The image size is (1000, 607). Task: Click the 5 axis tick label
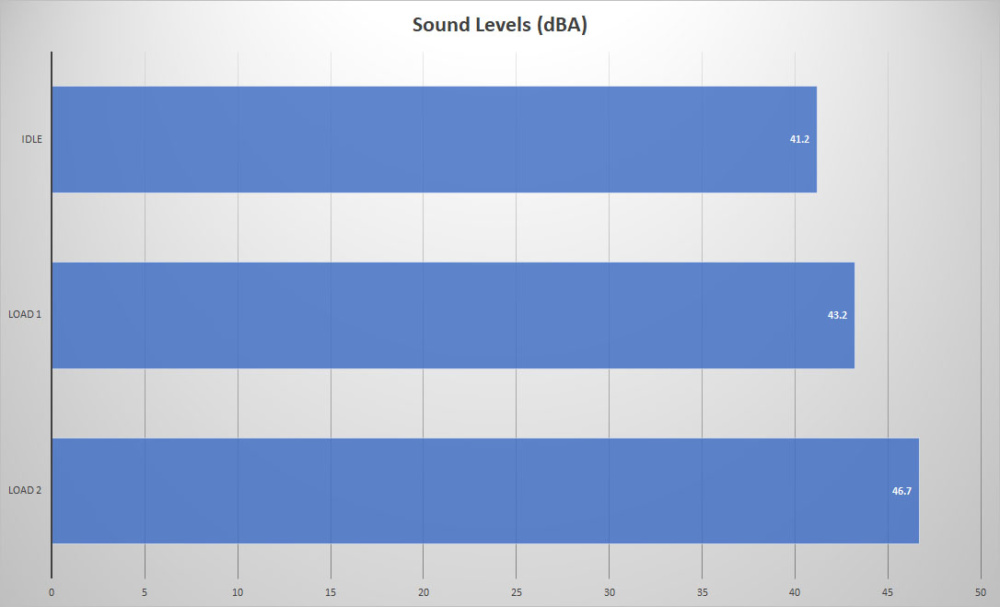click(145, 592)
